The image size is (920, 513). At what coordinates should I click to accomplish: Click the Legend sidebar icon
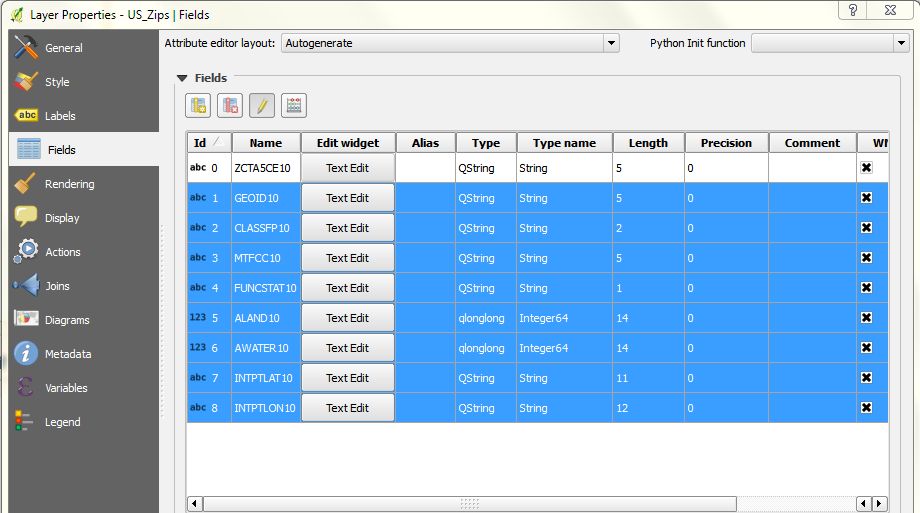click(x=23, y=421)
